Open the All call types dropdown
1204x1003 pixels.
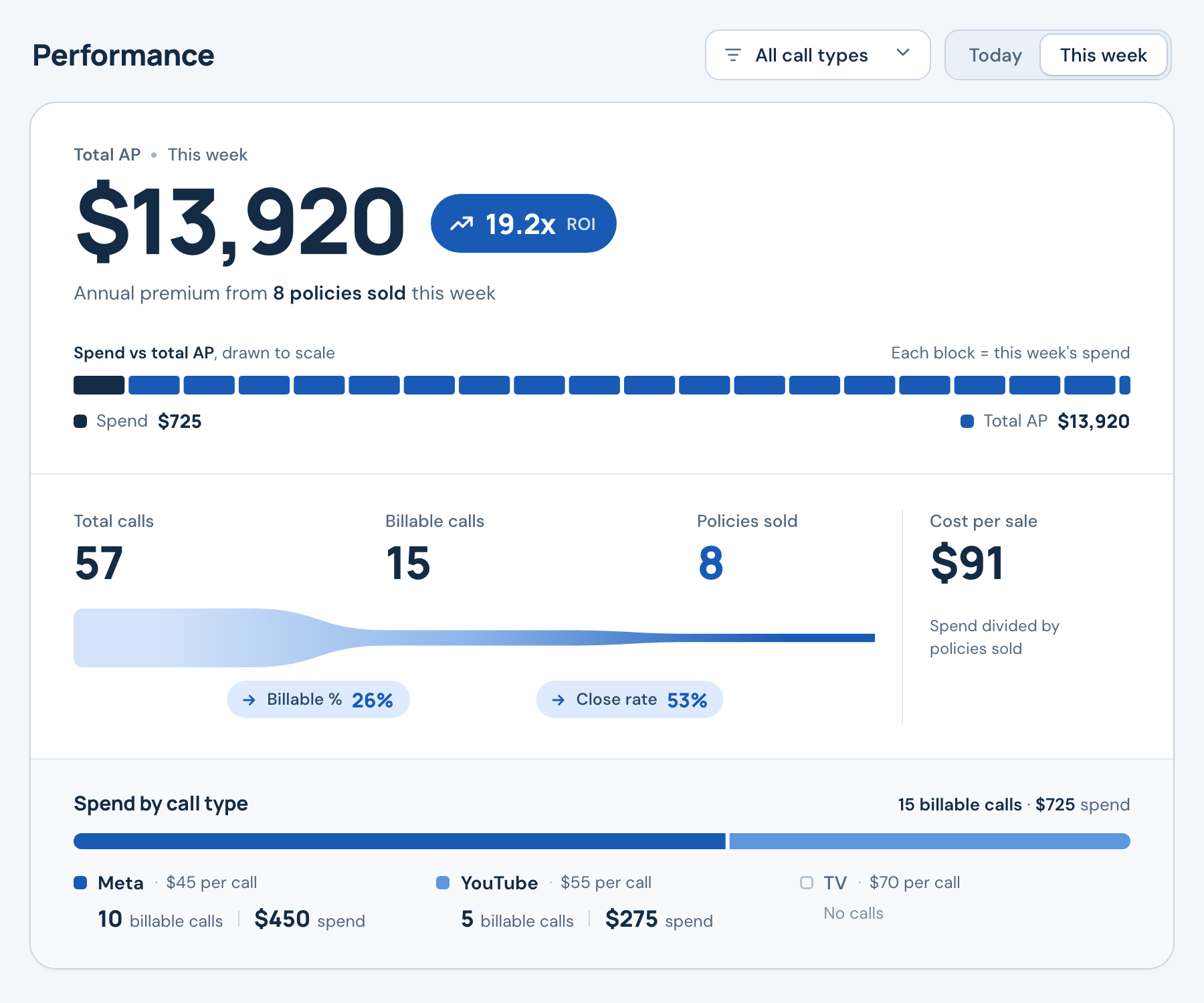pos(817,55)
